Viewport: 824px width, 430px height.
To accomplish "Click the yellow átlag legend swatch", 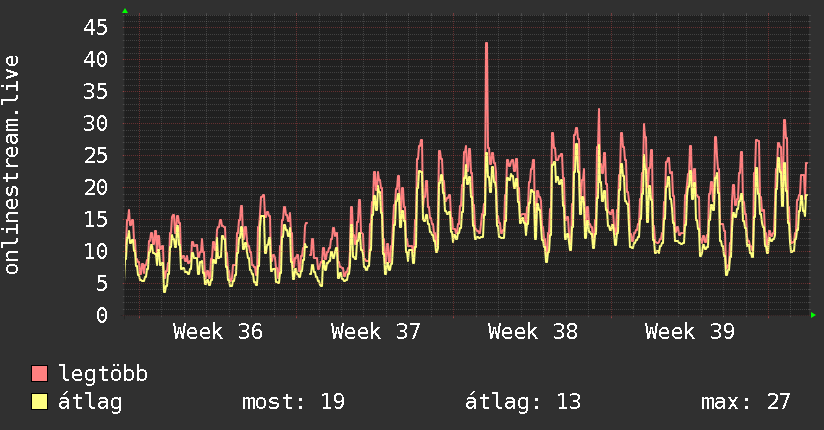I will (x=39, y=402).
